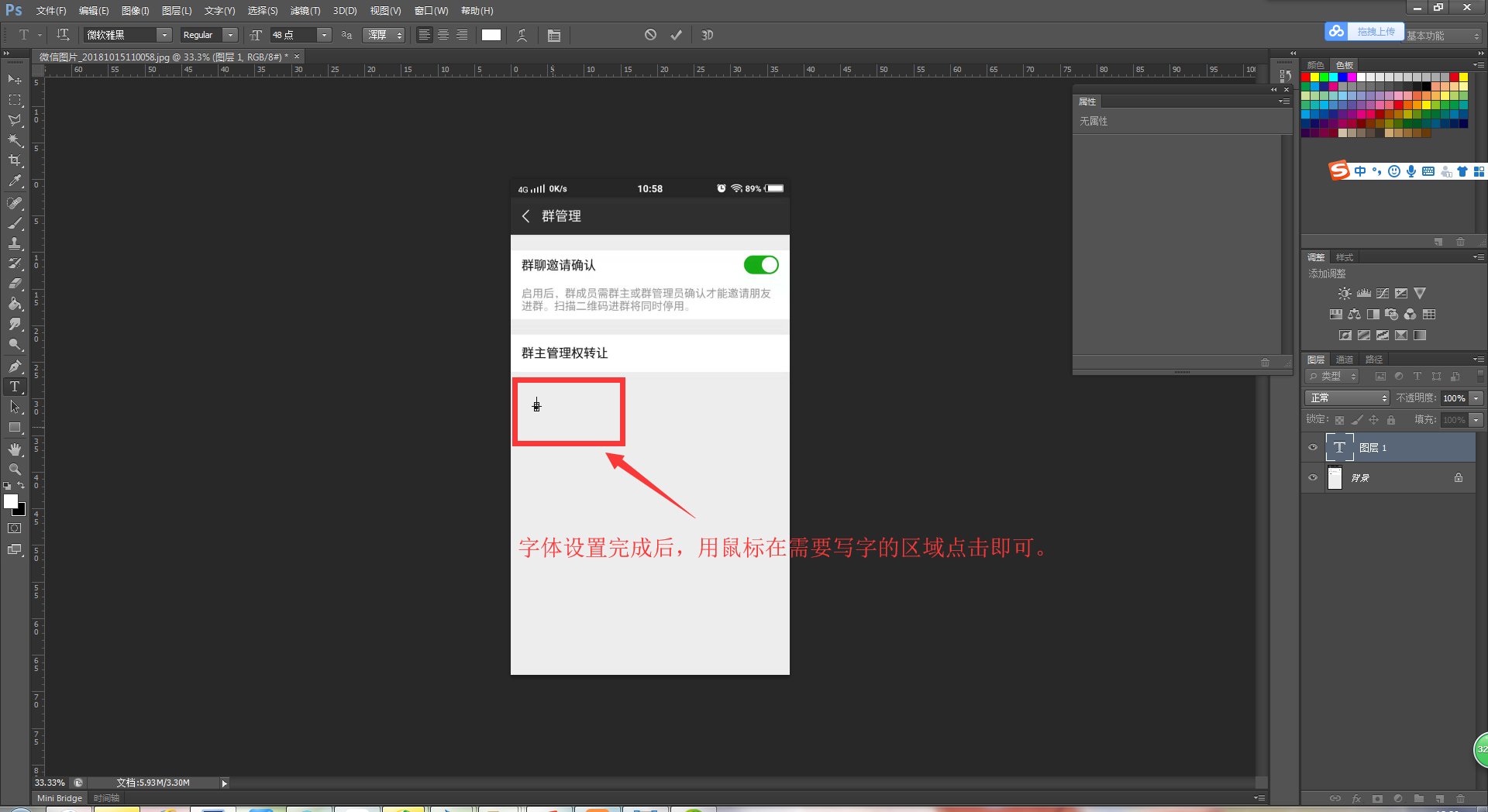Hide the 背景 layer
This screenshot has height=812, width=1488.
pos(1312,478)
